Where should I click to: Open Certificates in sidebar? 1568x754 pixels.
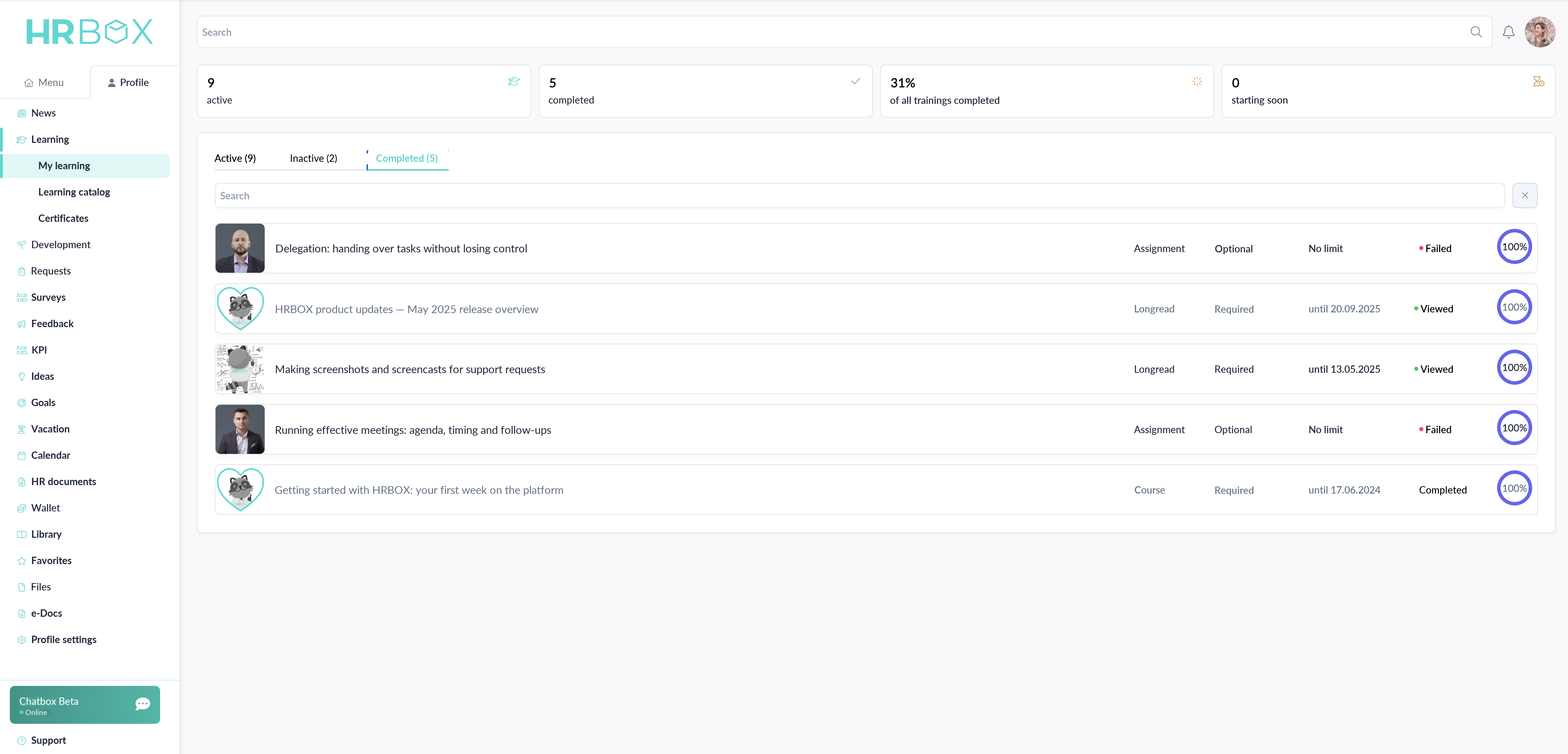coord(63,218)
